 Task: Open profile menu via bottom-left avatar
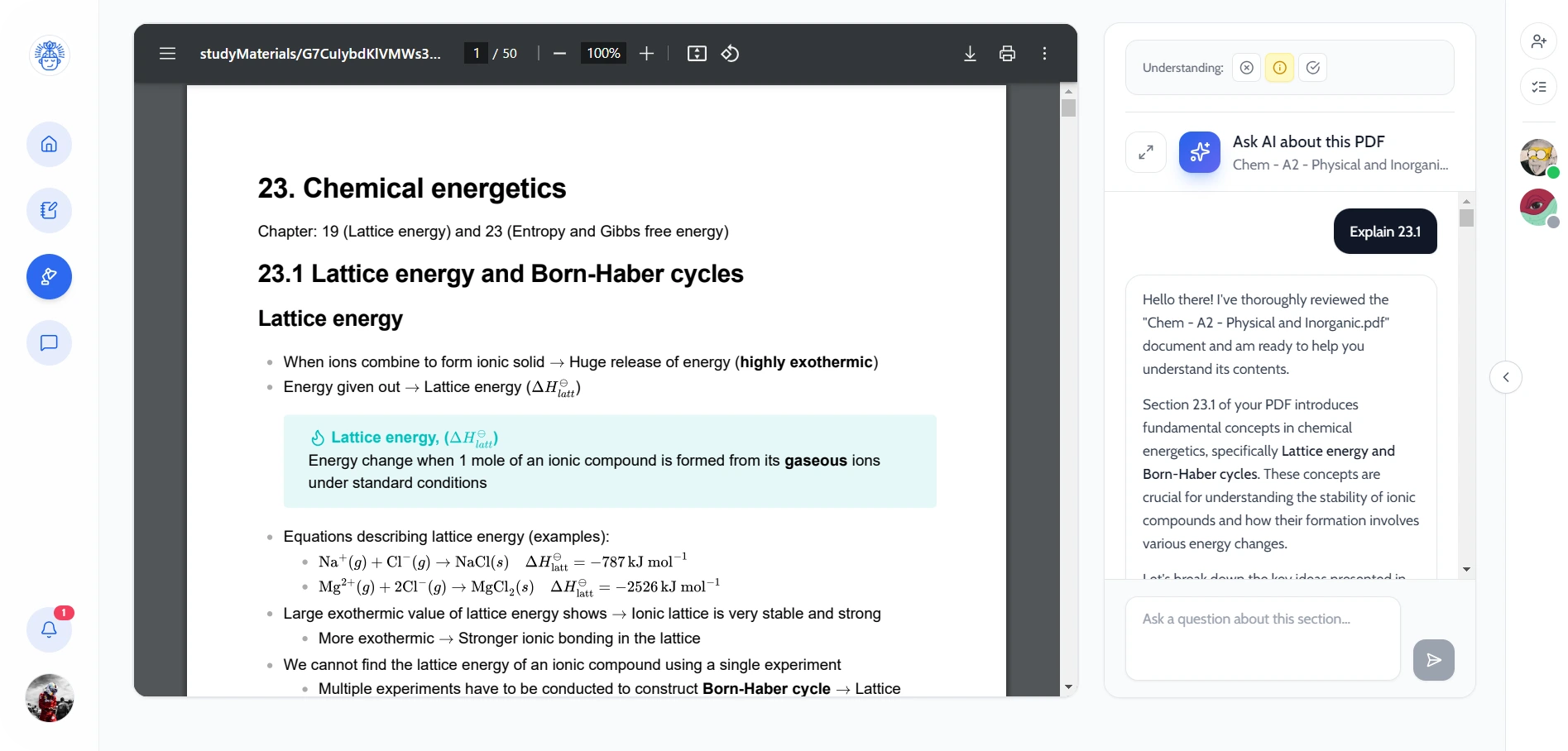49,697
